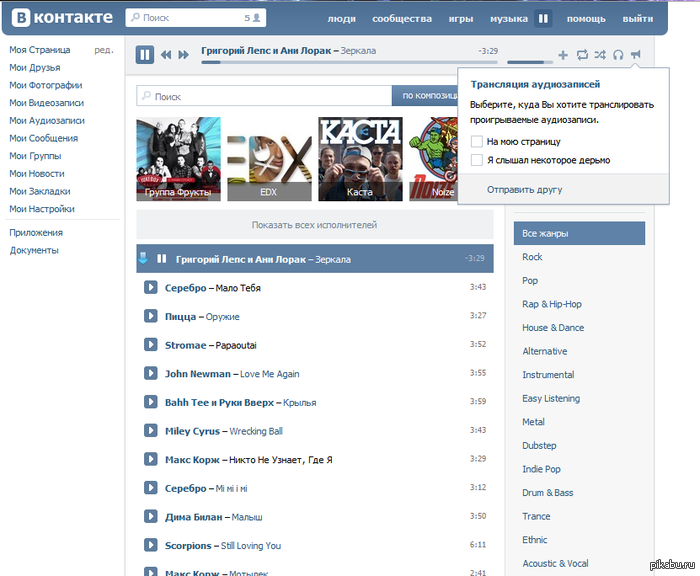The width and height of the screenshot is (700, 576).
Task: Filter by the Pop genre
Action: coord(530,280)
